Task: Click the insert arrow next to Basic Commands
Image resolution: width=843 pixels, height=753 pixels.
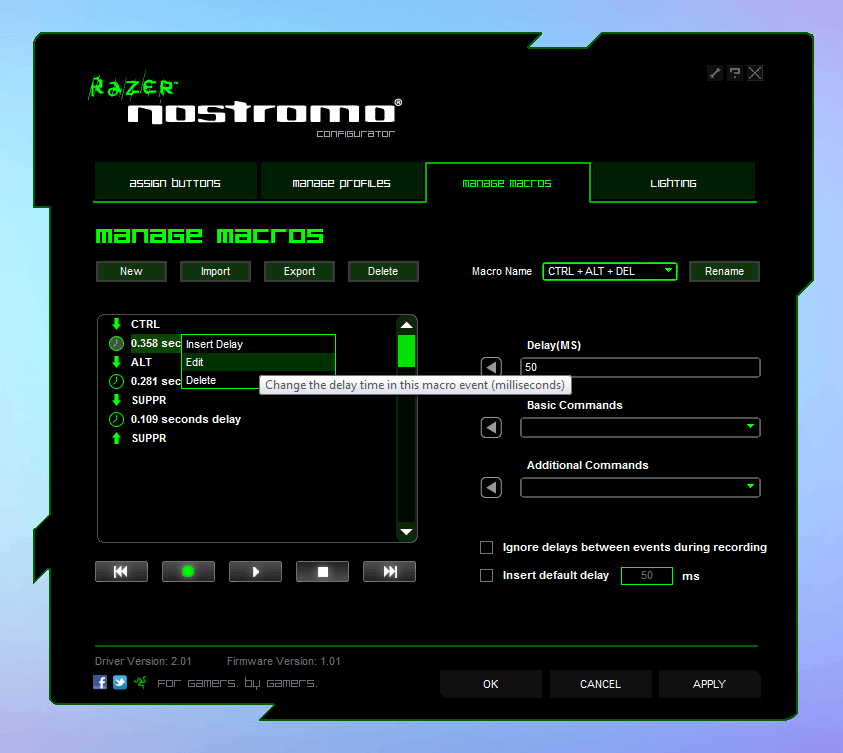Action: click(491, 428)
